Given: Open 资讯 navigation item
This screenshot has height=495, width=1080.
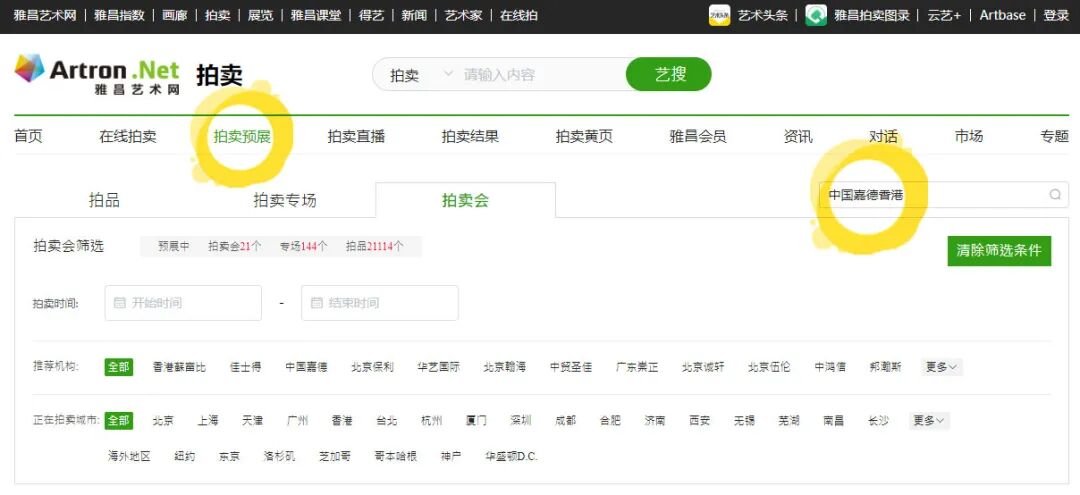Looking at the screenshot, I should point(798,136).
